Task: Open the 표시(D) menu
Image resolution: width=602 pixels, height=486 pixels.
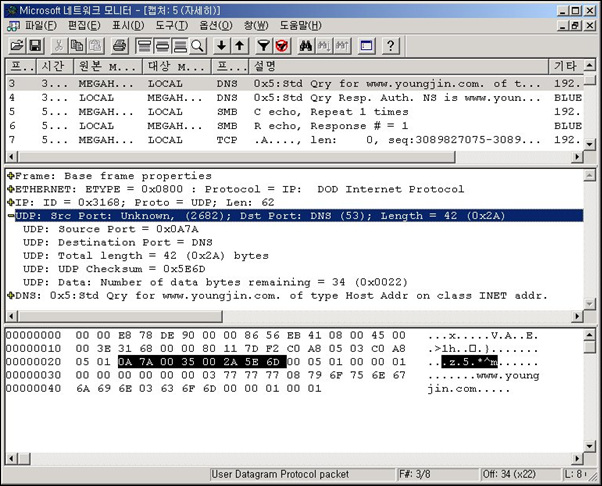Action: (x=128, y=26)
